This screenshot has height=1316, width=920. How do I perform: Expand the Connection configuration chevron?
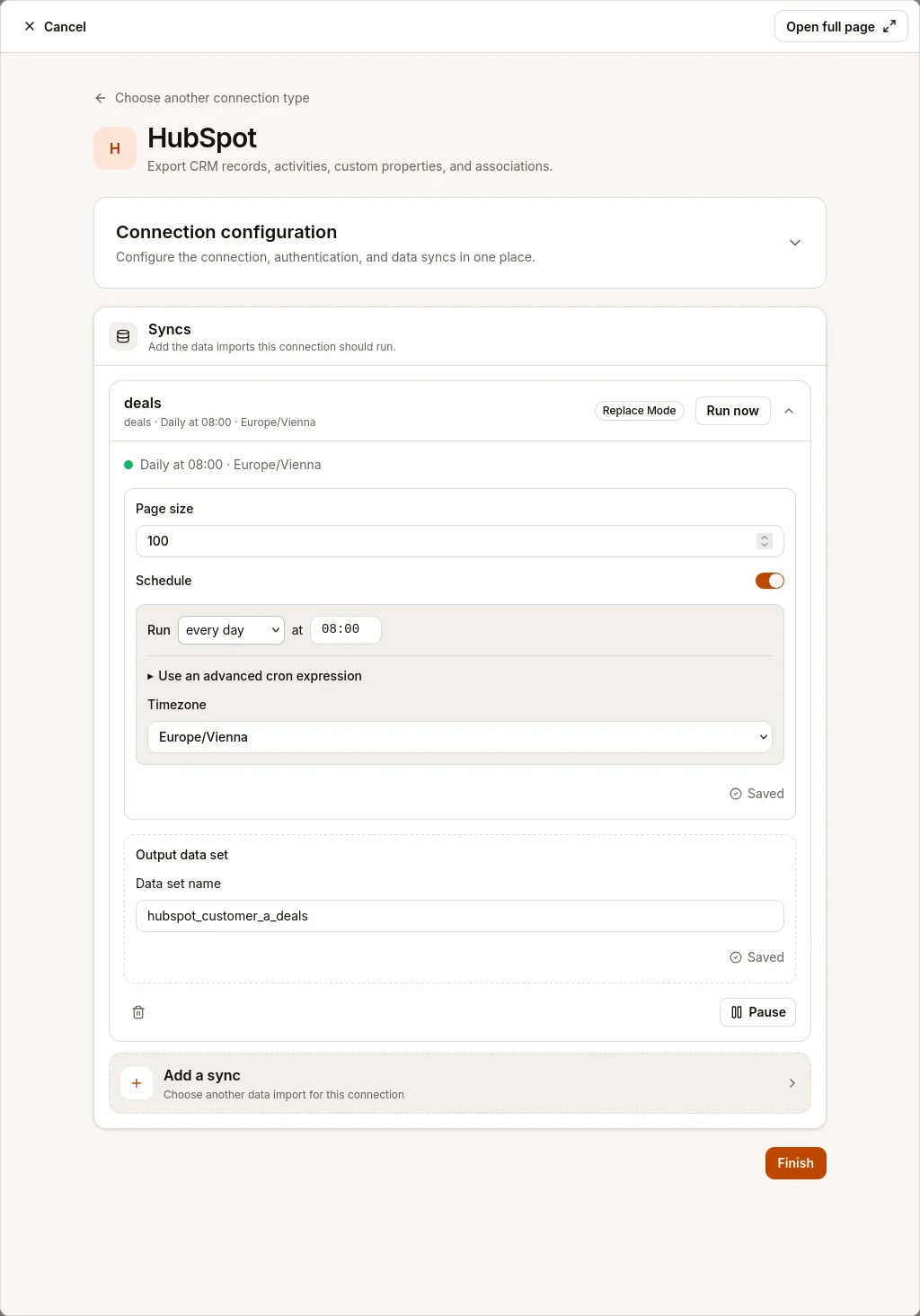(795, 243)
